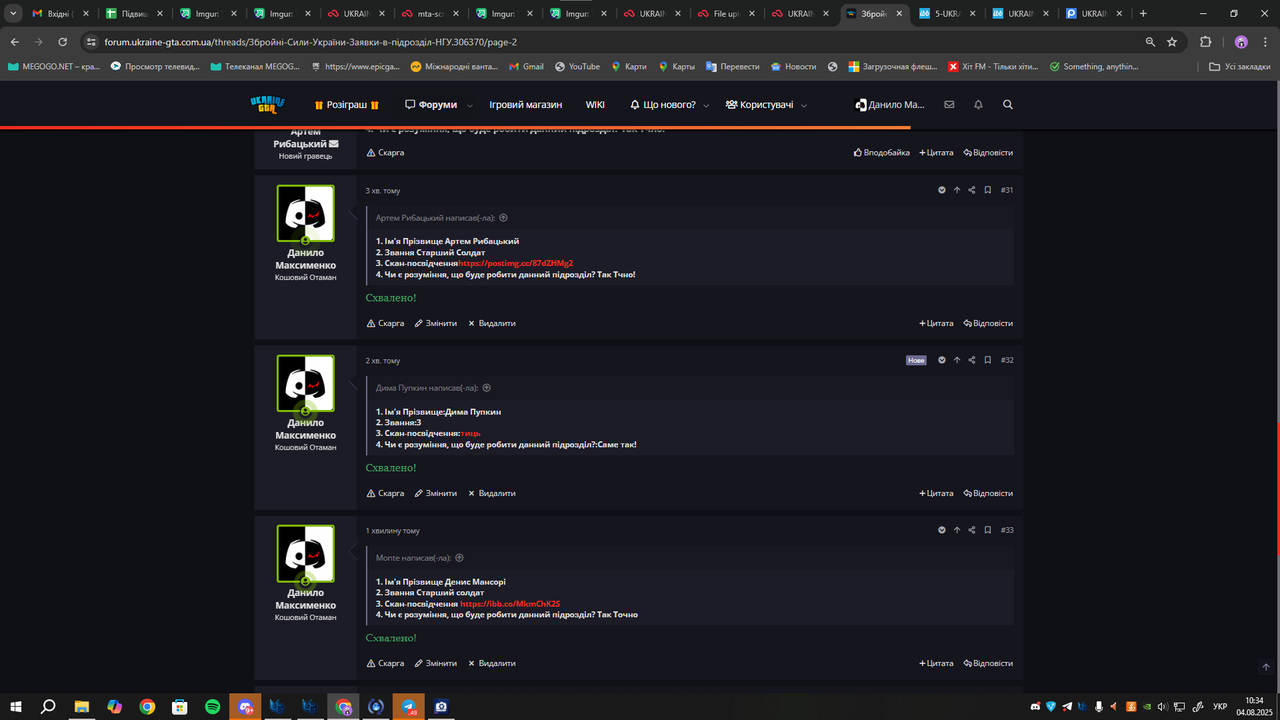Expand quote from Дима Пупкин
Viewport: 1280px width, 720px height.
(x=486, y=388)
